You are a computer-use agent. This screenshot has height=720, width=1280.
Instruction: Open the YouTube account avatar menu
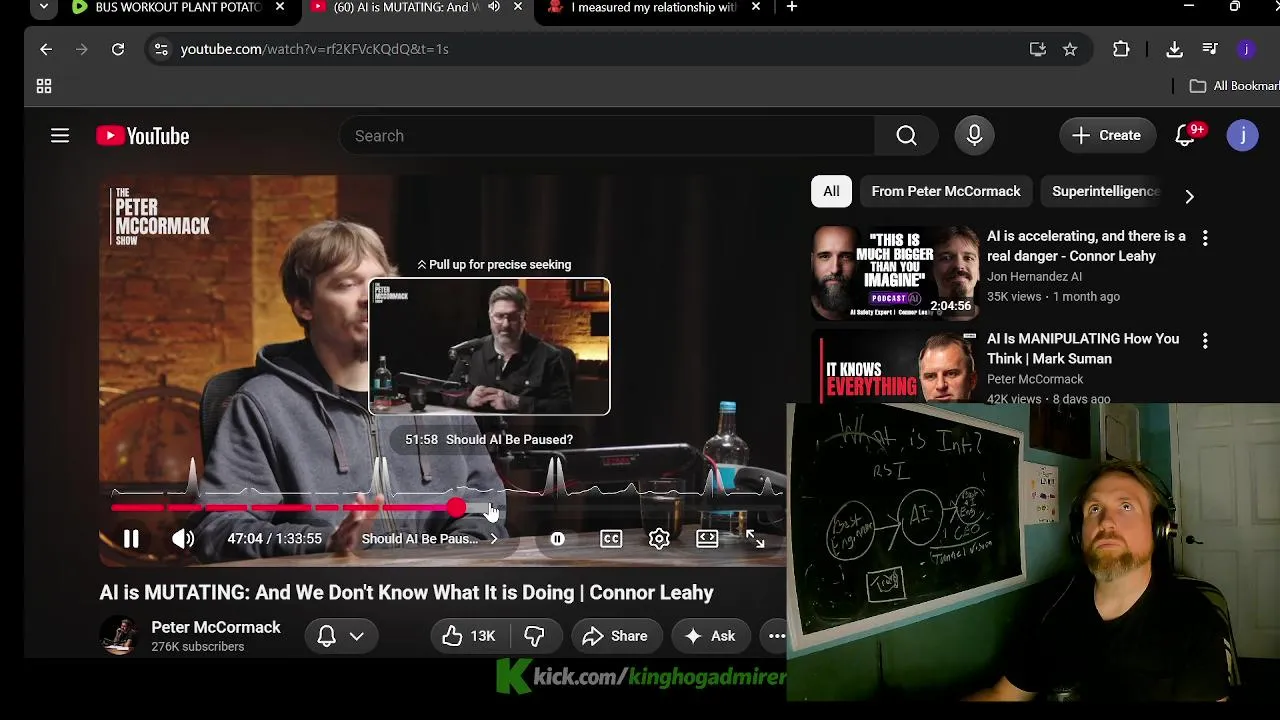[1242, 136]
